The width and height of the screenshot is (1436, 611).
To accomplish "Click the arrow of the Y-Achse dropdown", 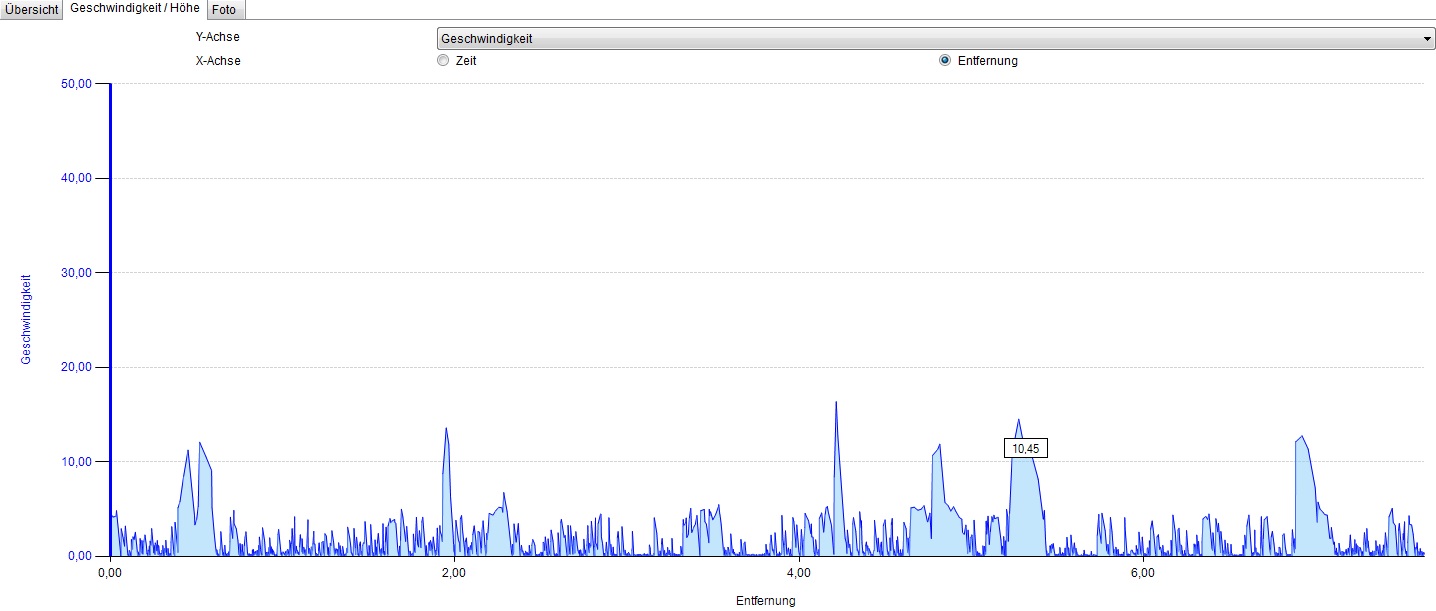I will click(x=1427, y=39).
